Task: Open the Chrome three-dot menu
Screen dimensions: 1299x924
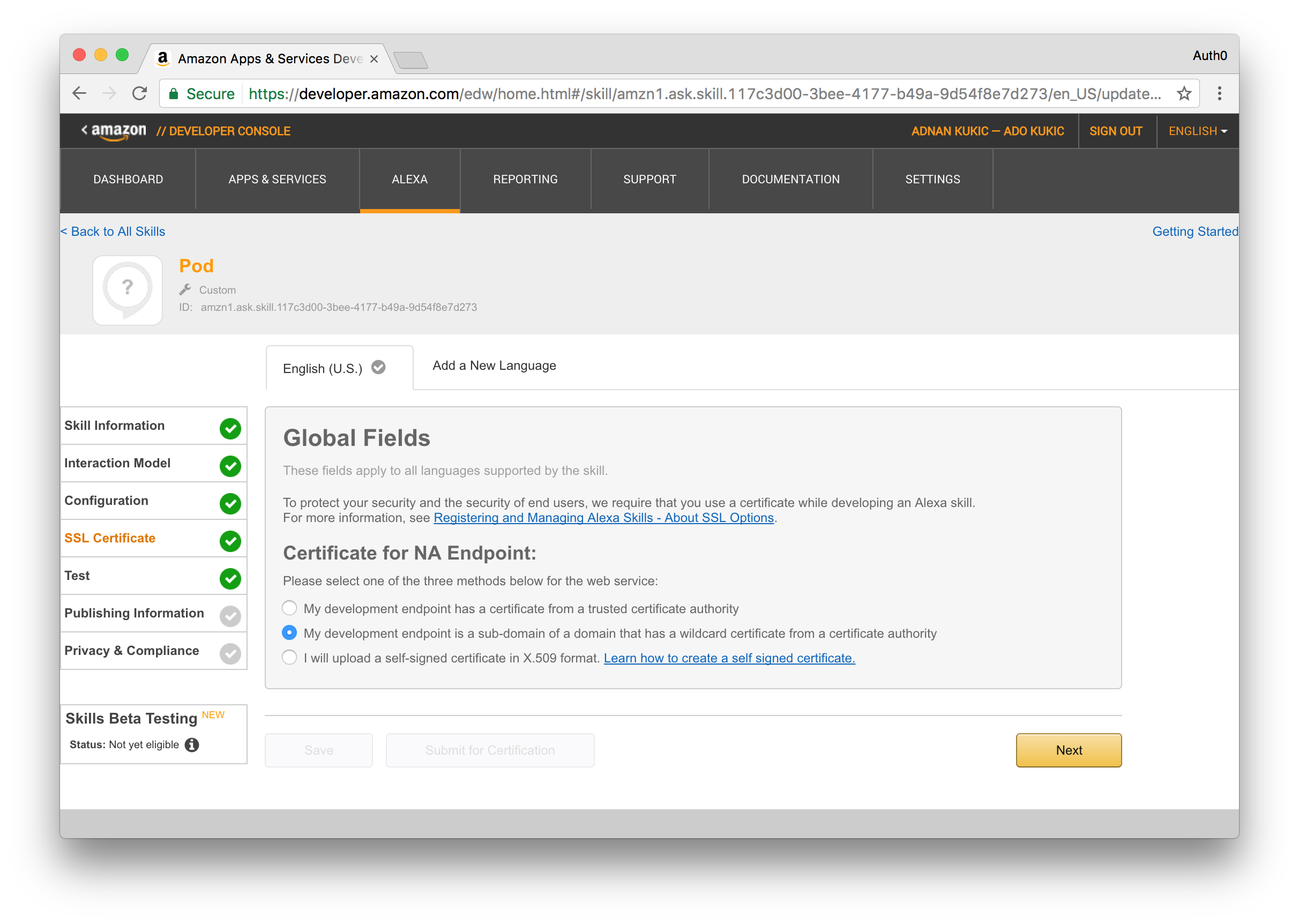Action: coord(1219,93)
